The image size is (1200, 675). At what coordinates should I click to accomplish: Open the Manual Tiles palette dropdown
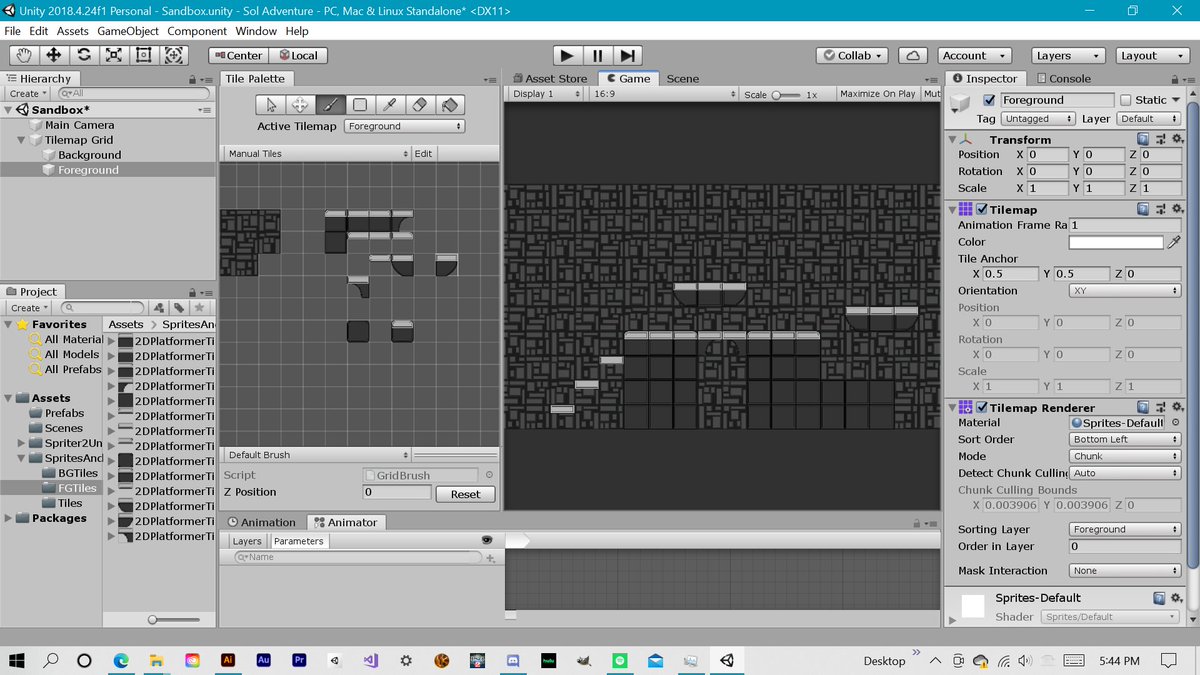coord(318,154)
